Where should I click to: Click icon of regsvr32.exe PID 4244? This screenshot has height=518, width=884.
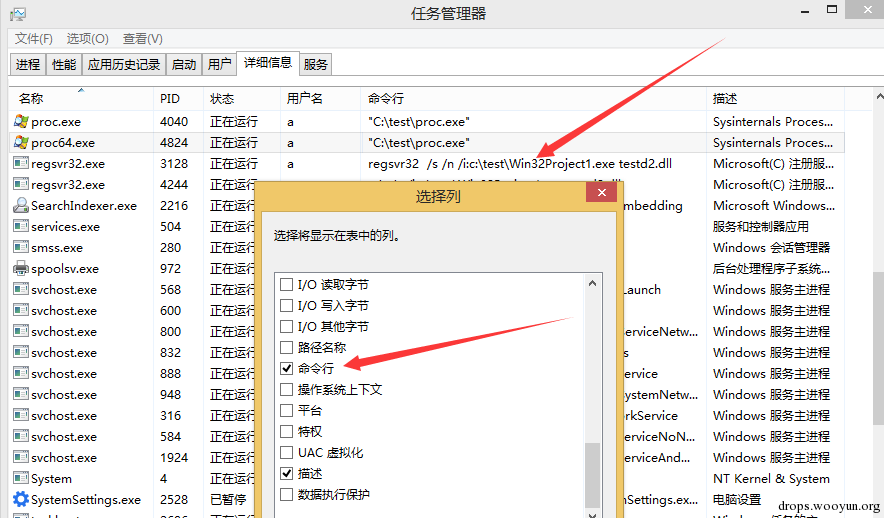(x=21, y=184)
